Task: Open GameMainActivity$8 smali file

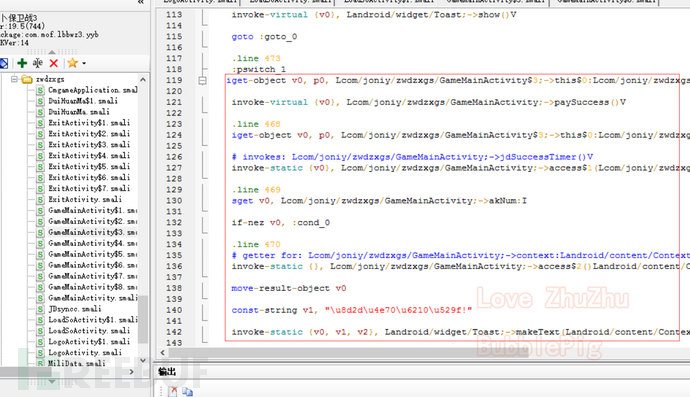Action: [x=92, y=287]
